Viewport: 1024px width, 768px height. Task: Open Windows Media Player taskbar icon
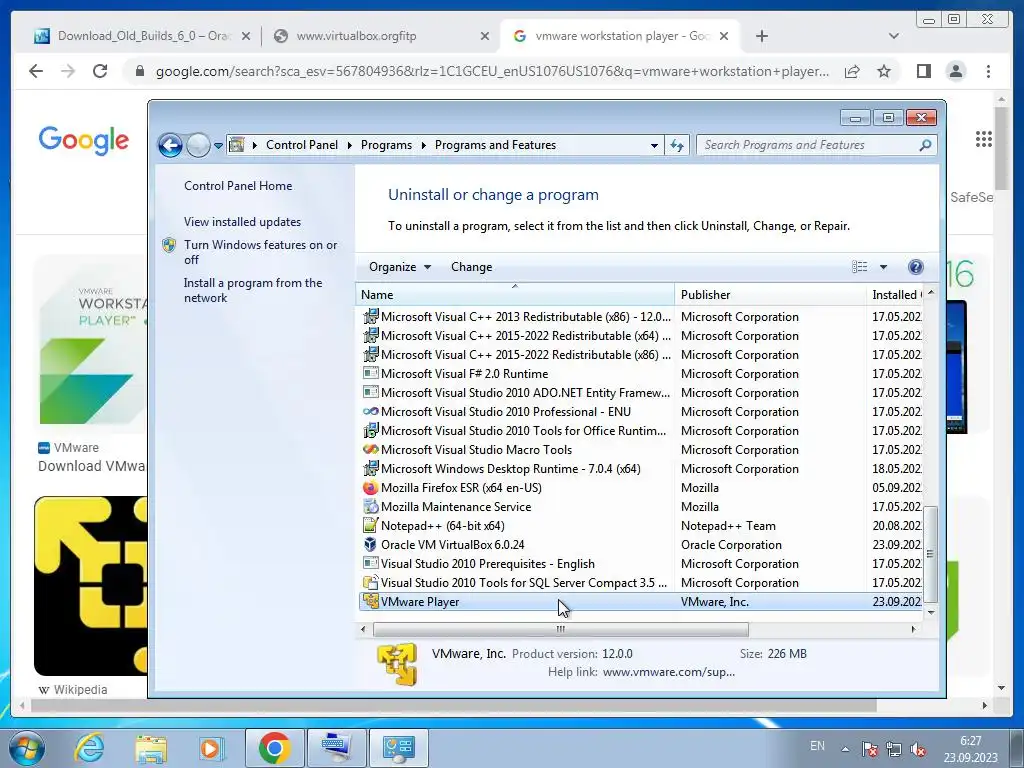pyautogui.click(x=210, y=748)
